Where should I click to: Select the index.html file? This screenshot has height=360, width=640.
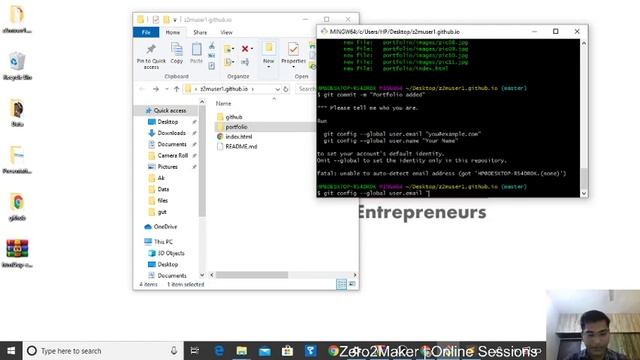(238, 137)
